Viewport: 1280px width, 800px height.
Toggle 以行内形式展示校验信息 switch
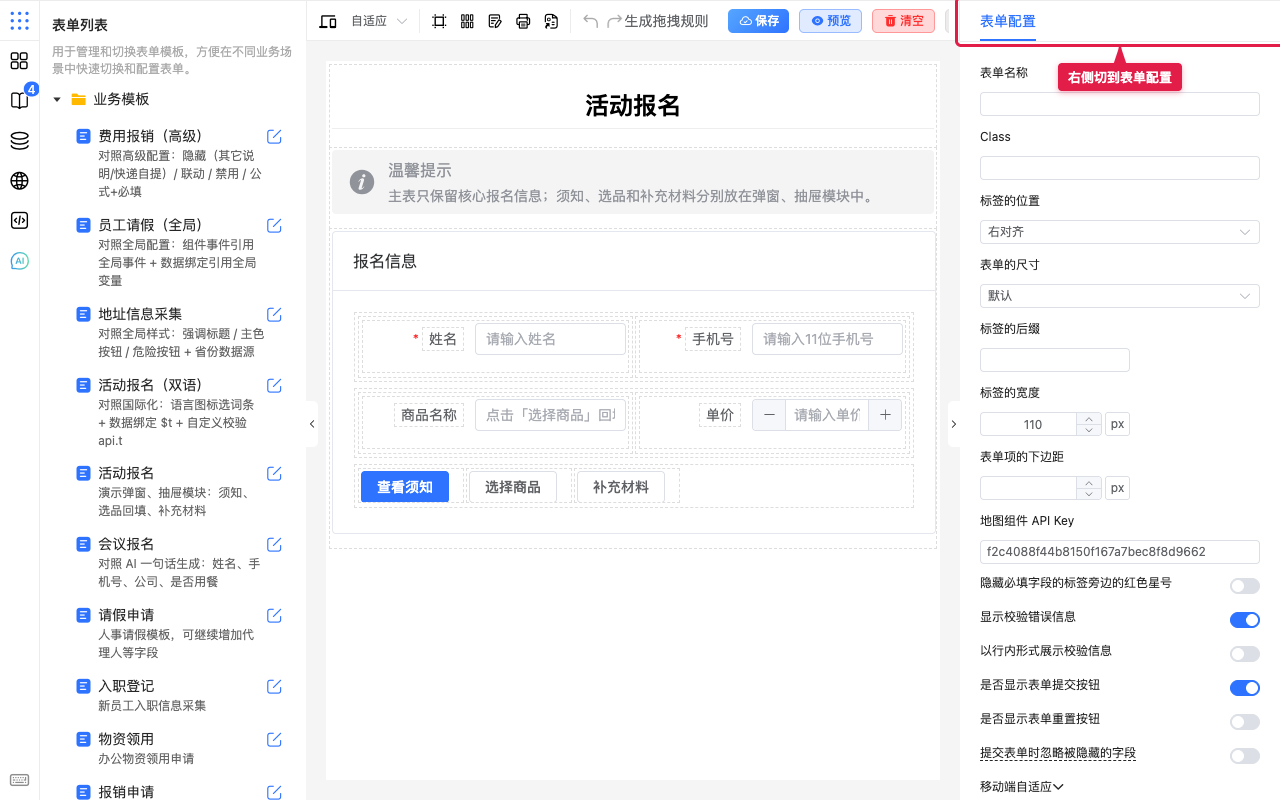(1245, 654)
